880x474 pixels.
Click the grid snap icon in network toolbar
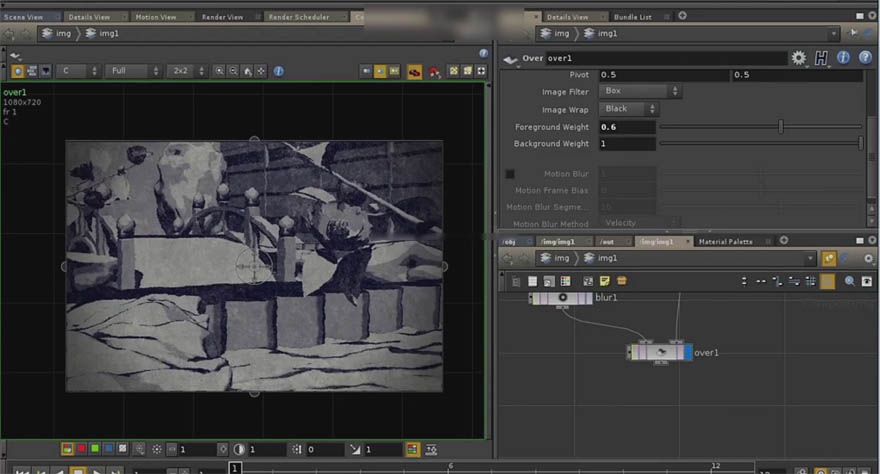tap(810, 281)
